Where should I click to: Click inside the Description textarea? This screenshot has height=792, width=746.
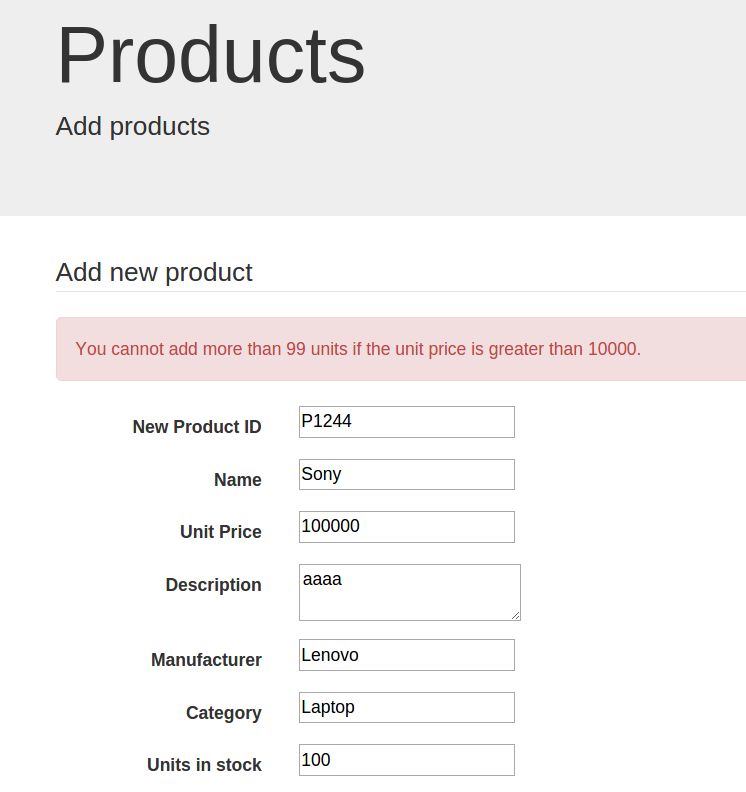click(x=410, y=592)
